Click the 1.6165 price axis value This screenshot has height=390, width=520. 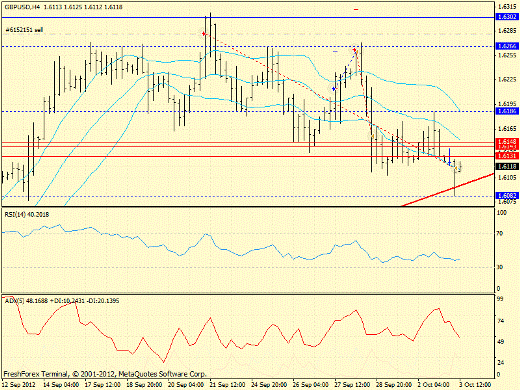click(507, 128)
